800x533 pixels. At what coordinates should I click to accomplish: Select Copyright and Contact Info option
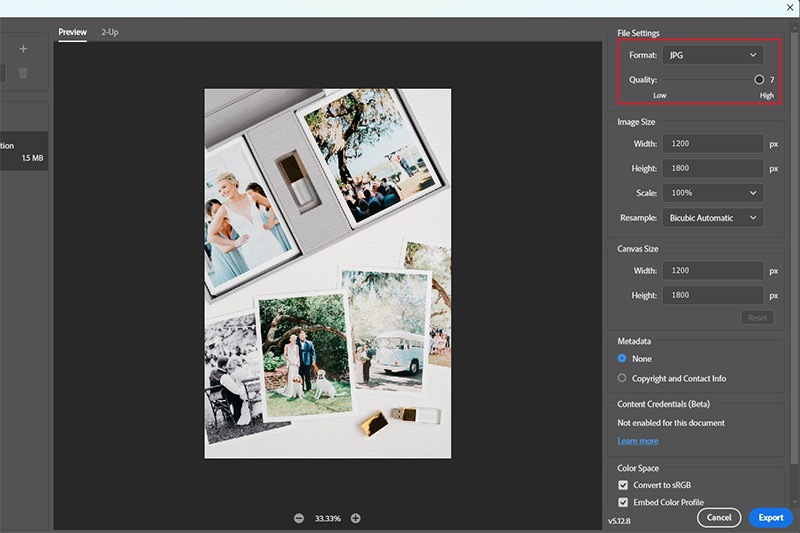click(x=622, y=378)
